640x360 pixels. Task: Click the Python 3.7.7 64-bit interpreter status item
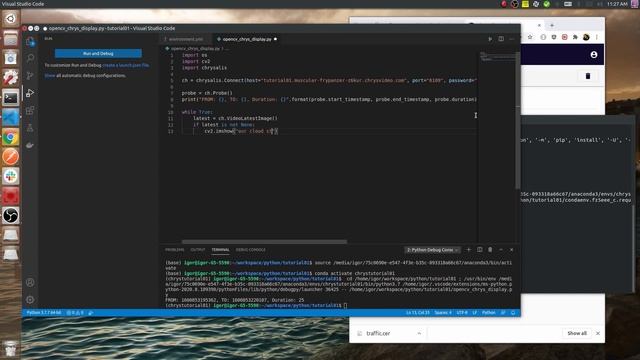[x=44, y=313]
